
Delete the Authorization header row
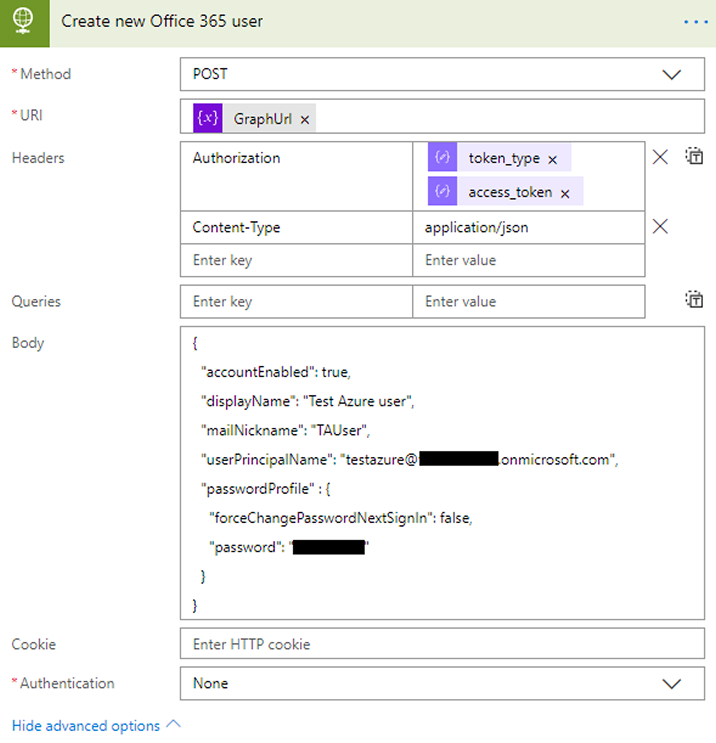click(x=660, y=157)
